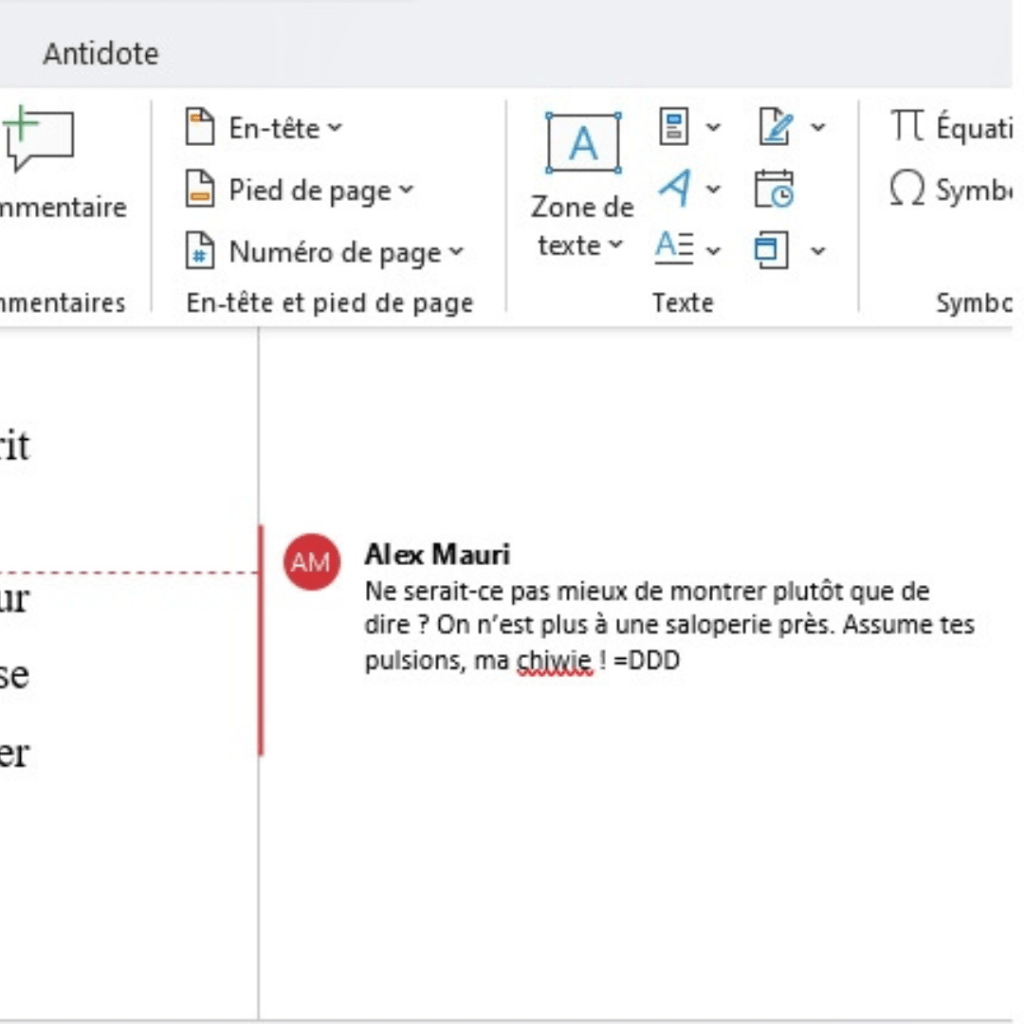
Task: Click the AM avatar on the comment
Action: (310, 562)
